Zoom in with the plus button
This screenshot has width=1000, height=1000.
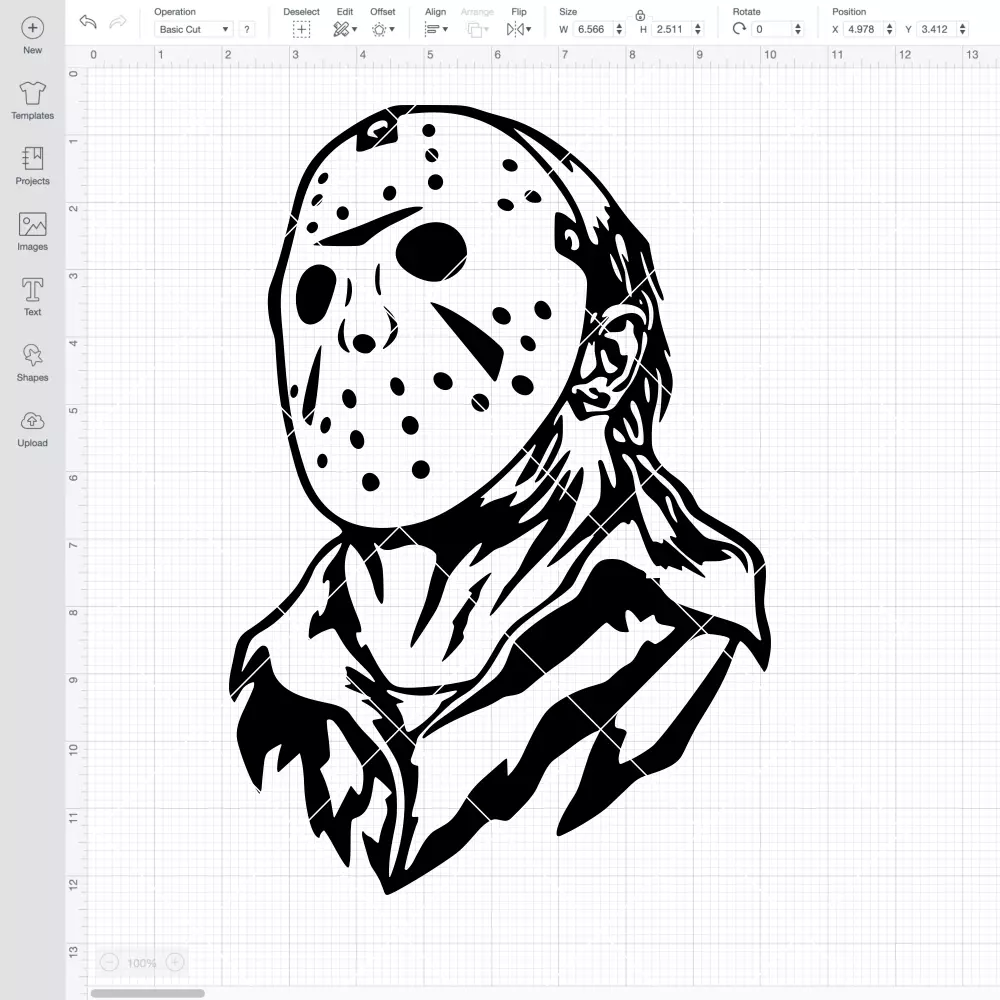pyautogui.click(x=175, y=962)
